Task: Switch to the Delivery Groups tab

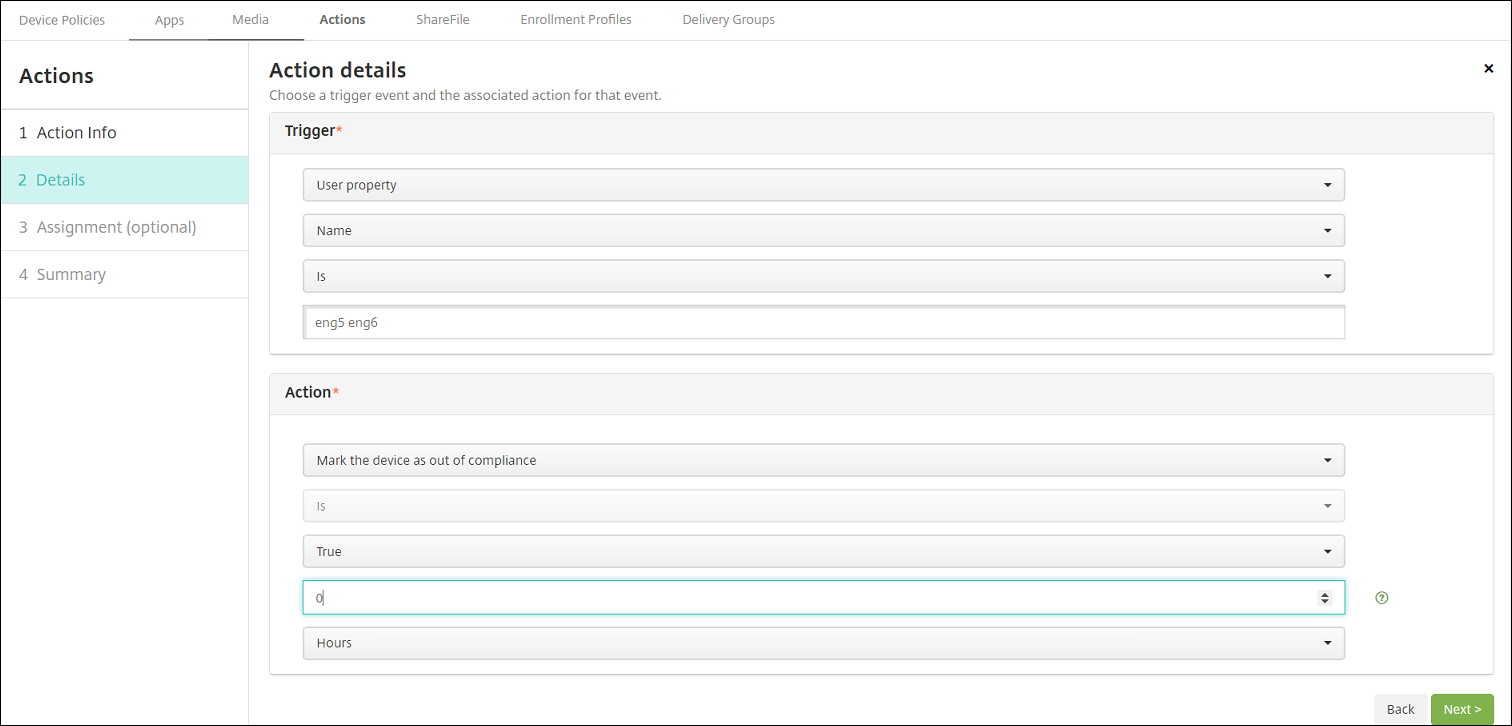Action: tap(728, 20)
